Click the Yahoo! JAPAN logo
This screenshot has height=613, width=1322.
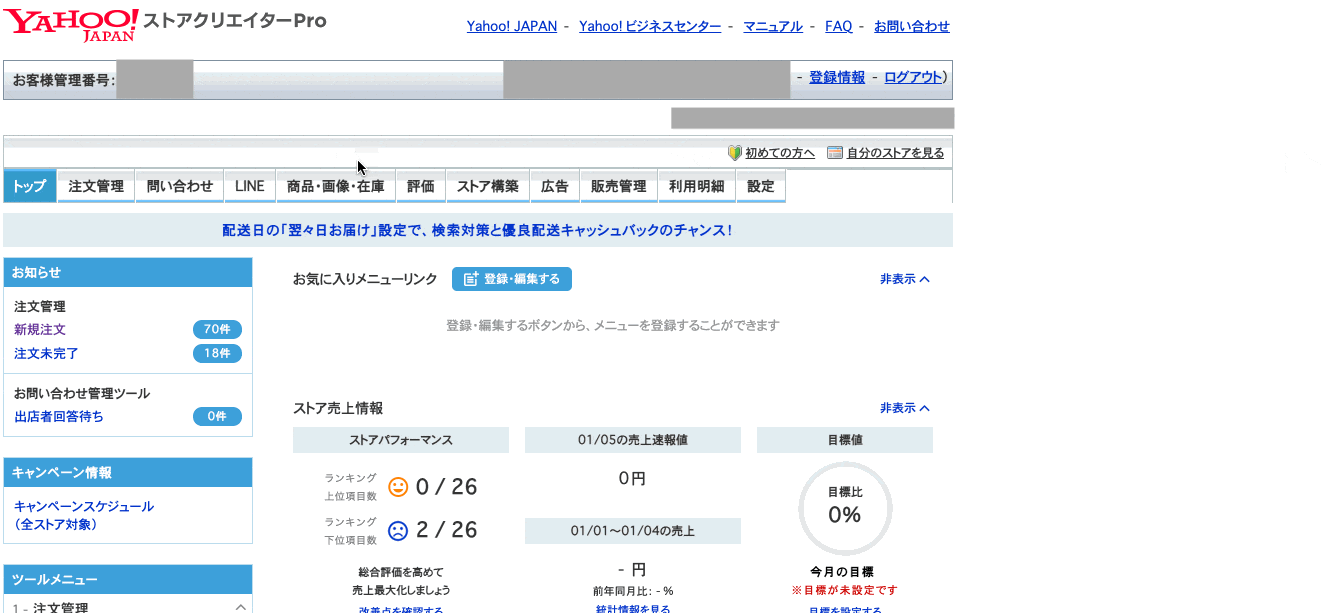(x=71, y=24)
